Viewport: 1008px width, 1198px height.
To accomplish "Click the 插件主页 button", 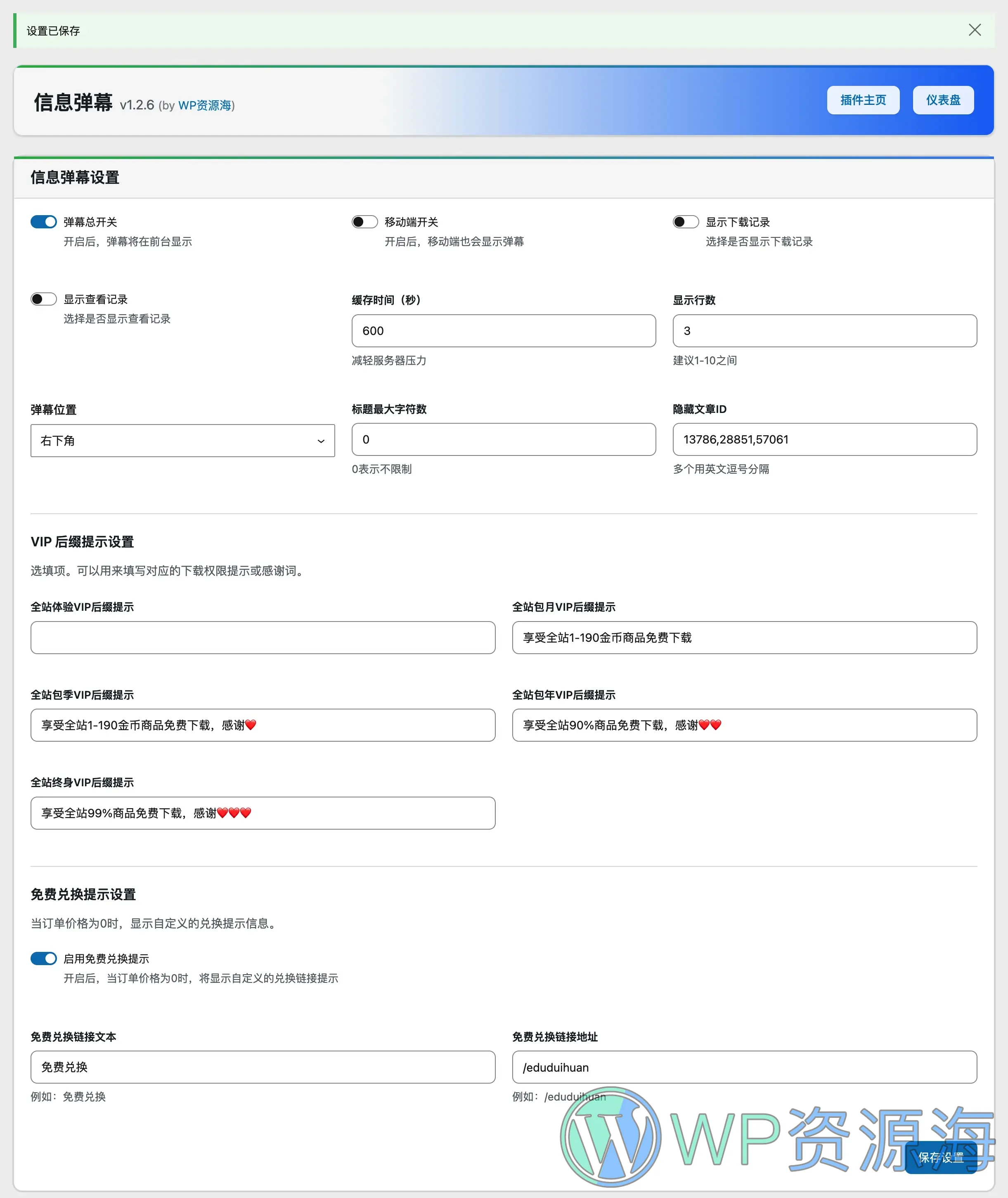I will tap(863, 100).
